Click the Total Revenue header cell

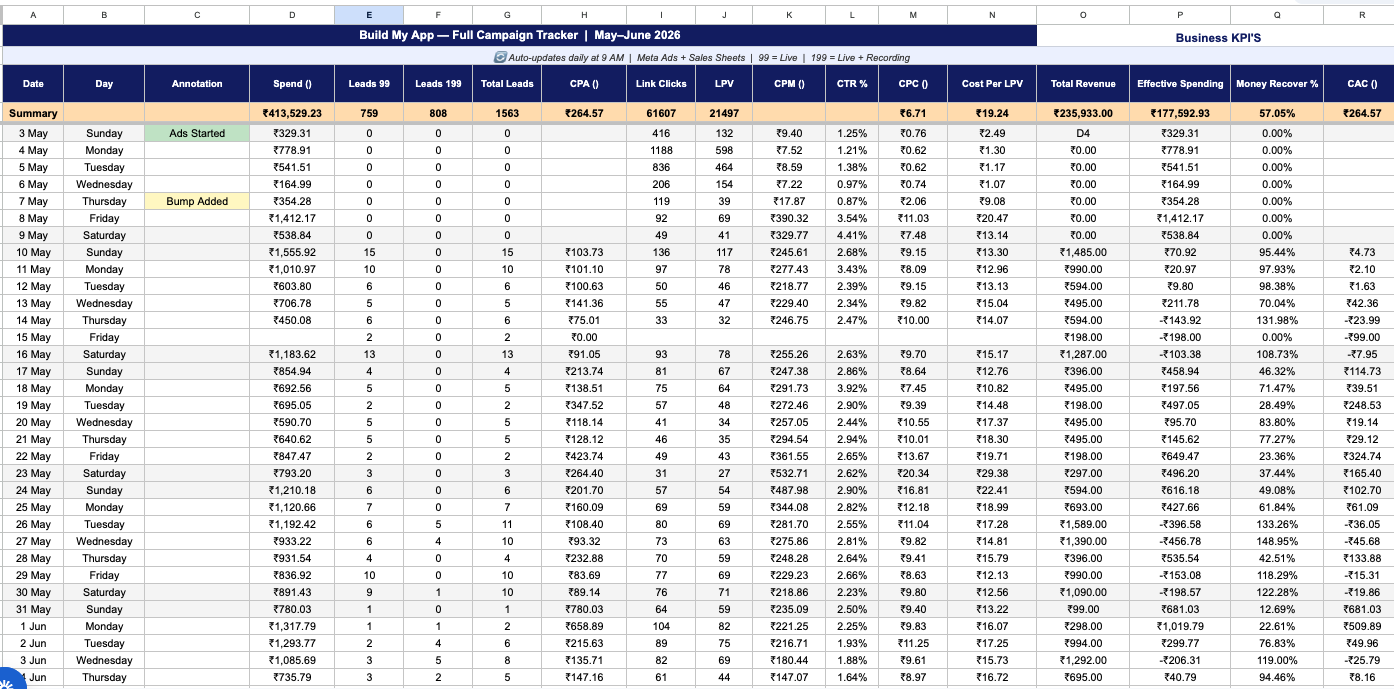click(1083, 83)
